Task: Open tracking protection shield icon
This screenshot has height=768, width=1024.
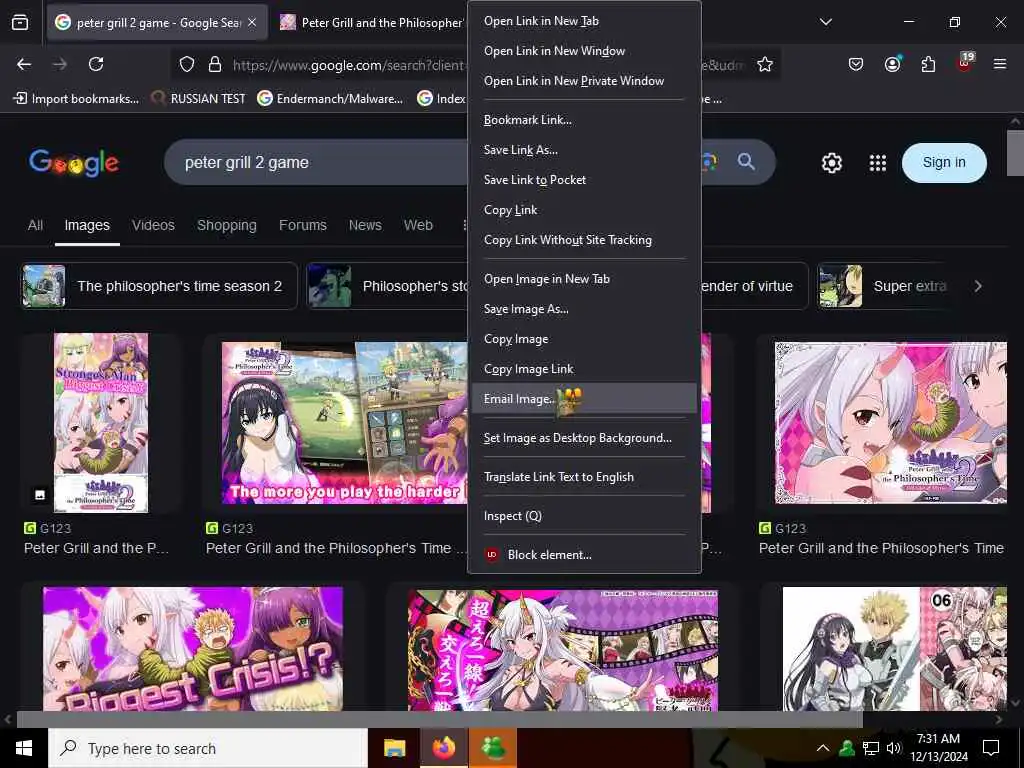Action: 187,64
